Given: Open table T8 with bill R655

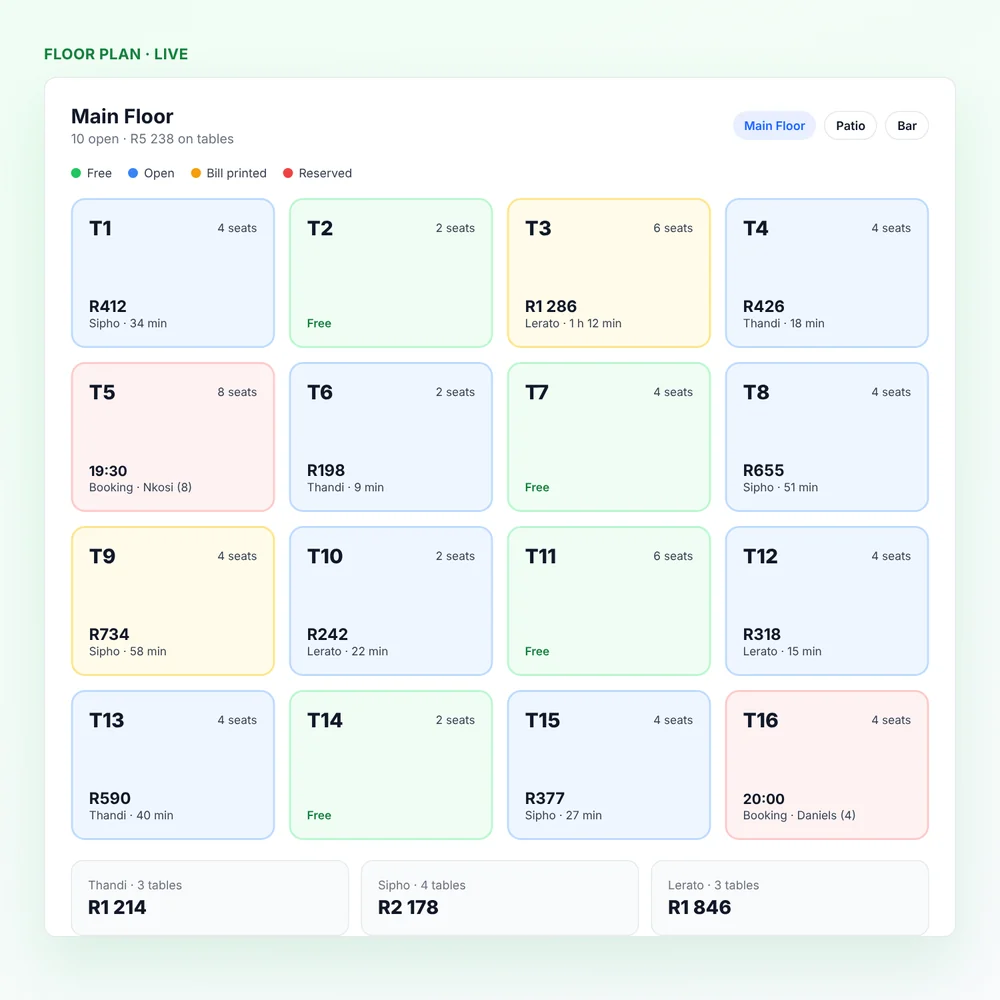Looking at the screenshot, I should [x=827, y=437].
